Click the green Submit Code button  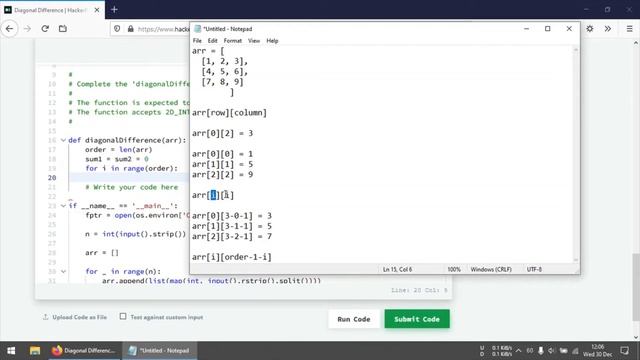click(x=417, y=319)
